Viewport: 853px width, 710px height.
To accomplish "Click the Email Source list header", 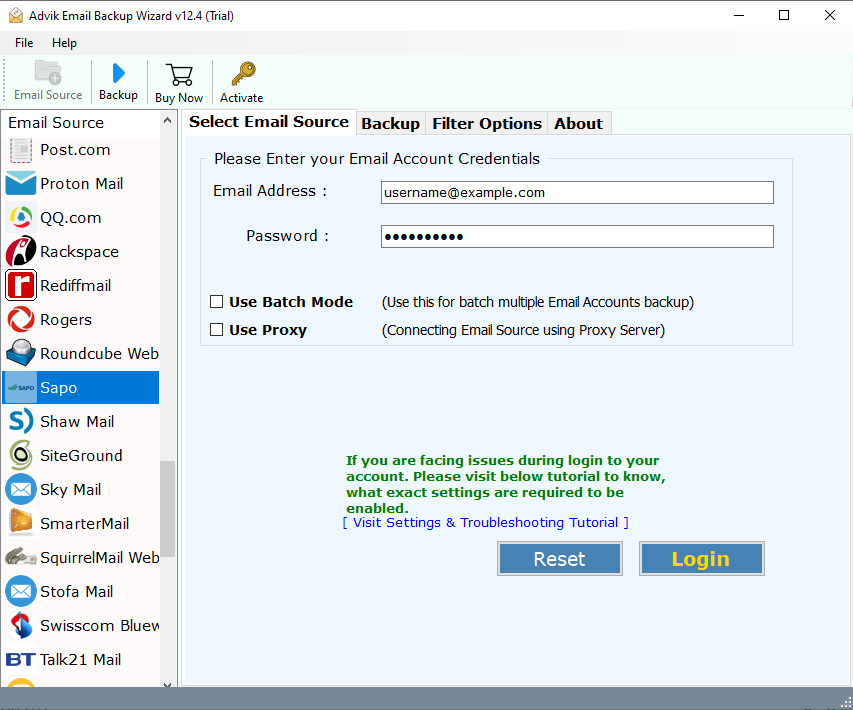I will 56,122.
